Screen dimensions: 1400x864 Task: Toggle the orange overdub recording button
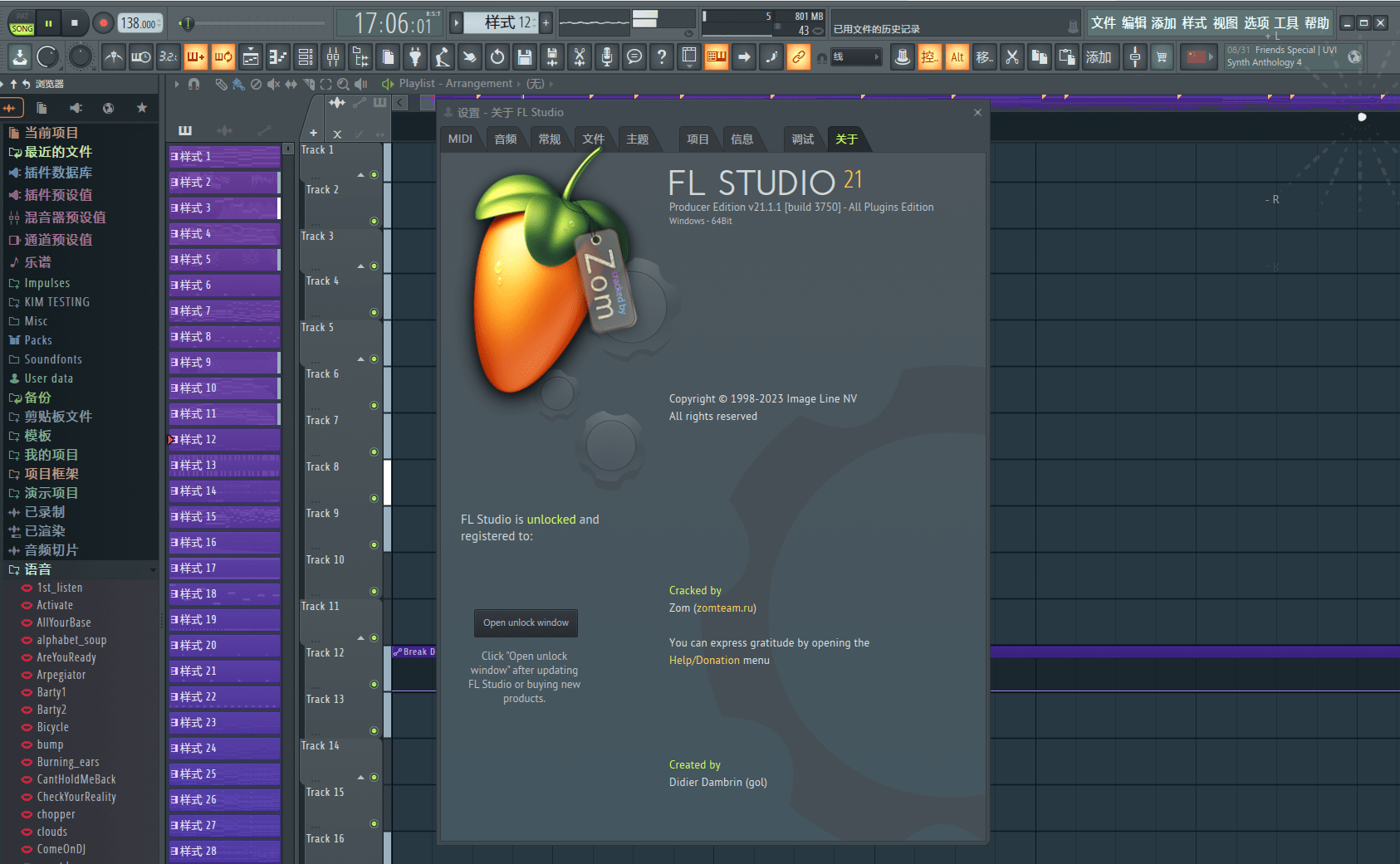click(196, 57)
